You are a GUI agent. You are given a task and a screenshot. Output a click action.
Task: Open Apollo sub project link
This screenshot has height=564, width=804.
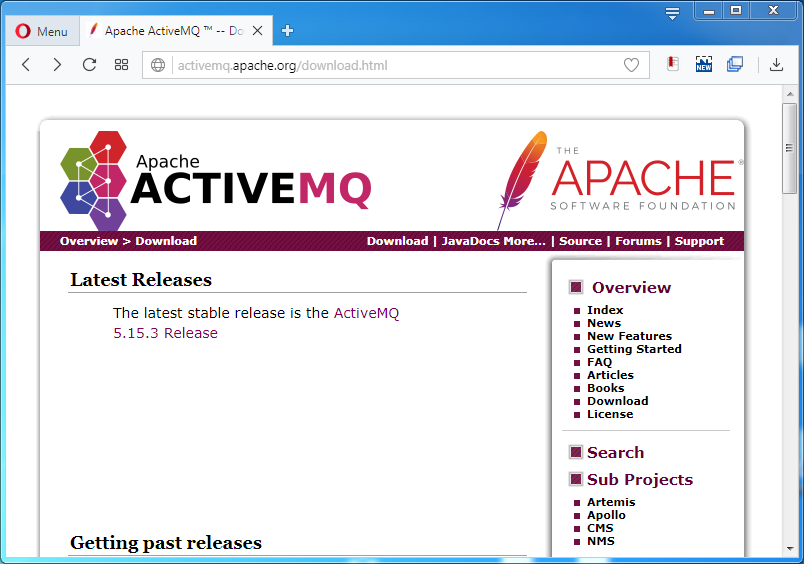(606, 515)
